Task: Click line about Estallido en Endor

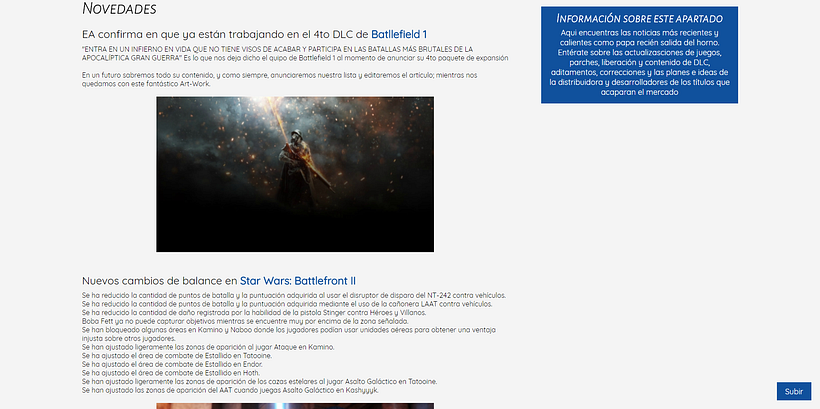Action: (173, 364)
